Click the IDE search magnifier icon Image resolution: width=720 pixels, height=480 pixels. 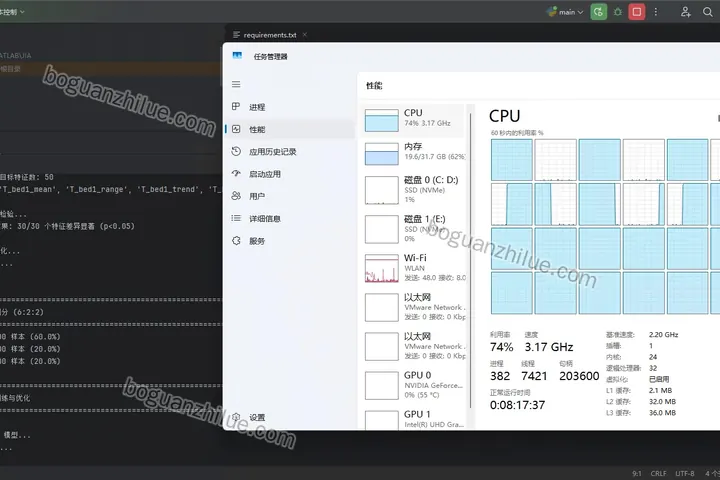708,12
